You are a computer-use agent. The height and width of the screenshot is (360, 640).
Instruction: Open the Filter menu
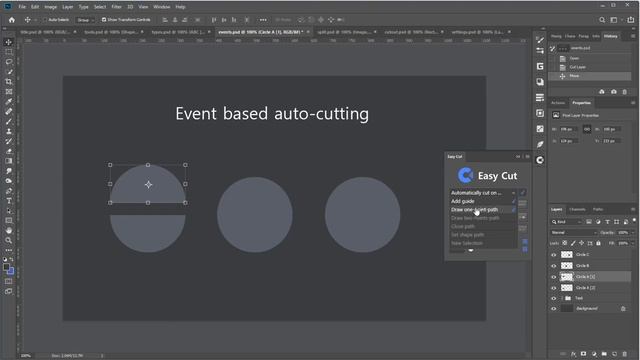coord(116,7)
